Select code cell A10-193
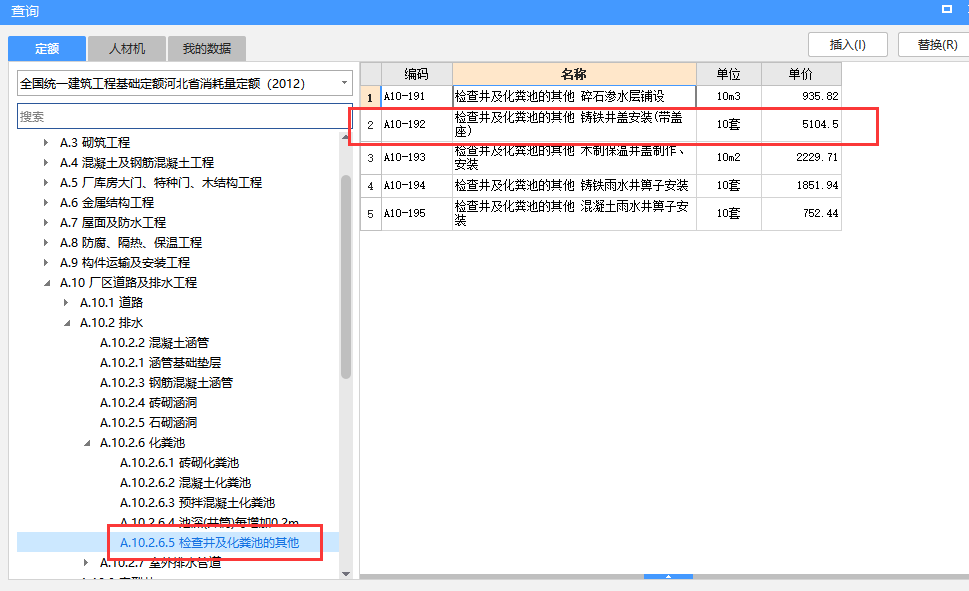 click(417, 158)
